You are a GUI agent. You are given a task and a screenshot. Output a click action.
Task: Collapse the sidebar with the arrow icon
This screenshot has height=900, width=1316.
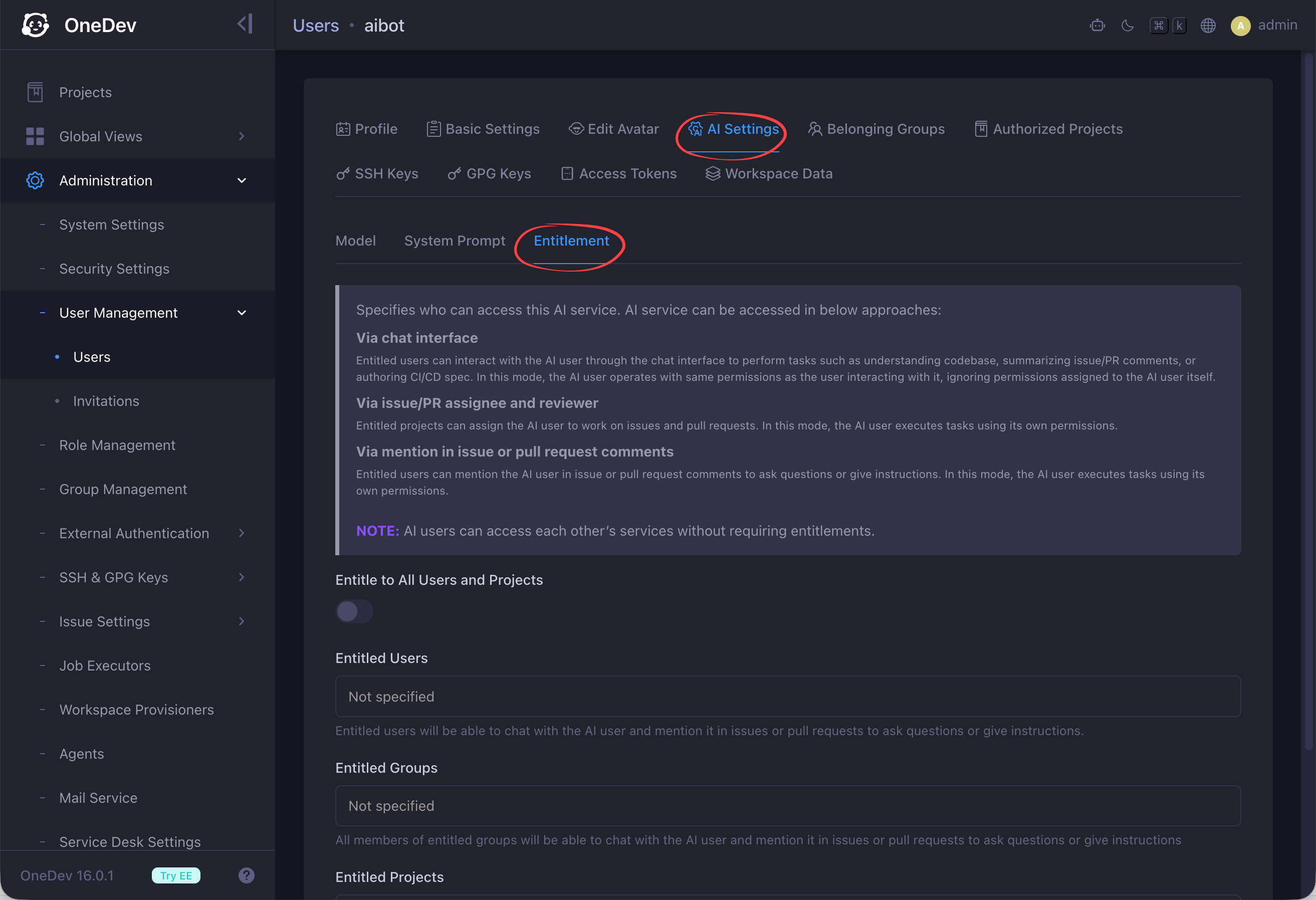(x=245, y=24)
